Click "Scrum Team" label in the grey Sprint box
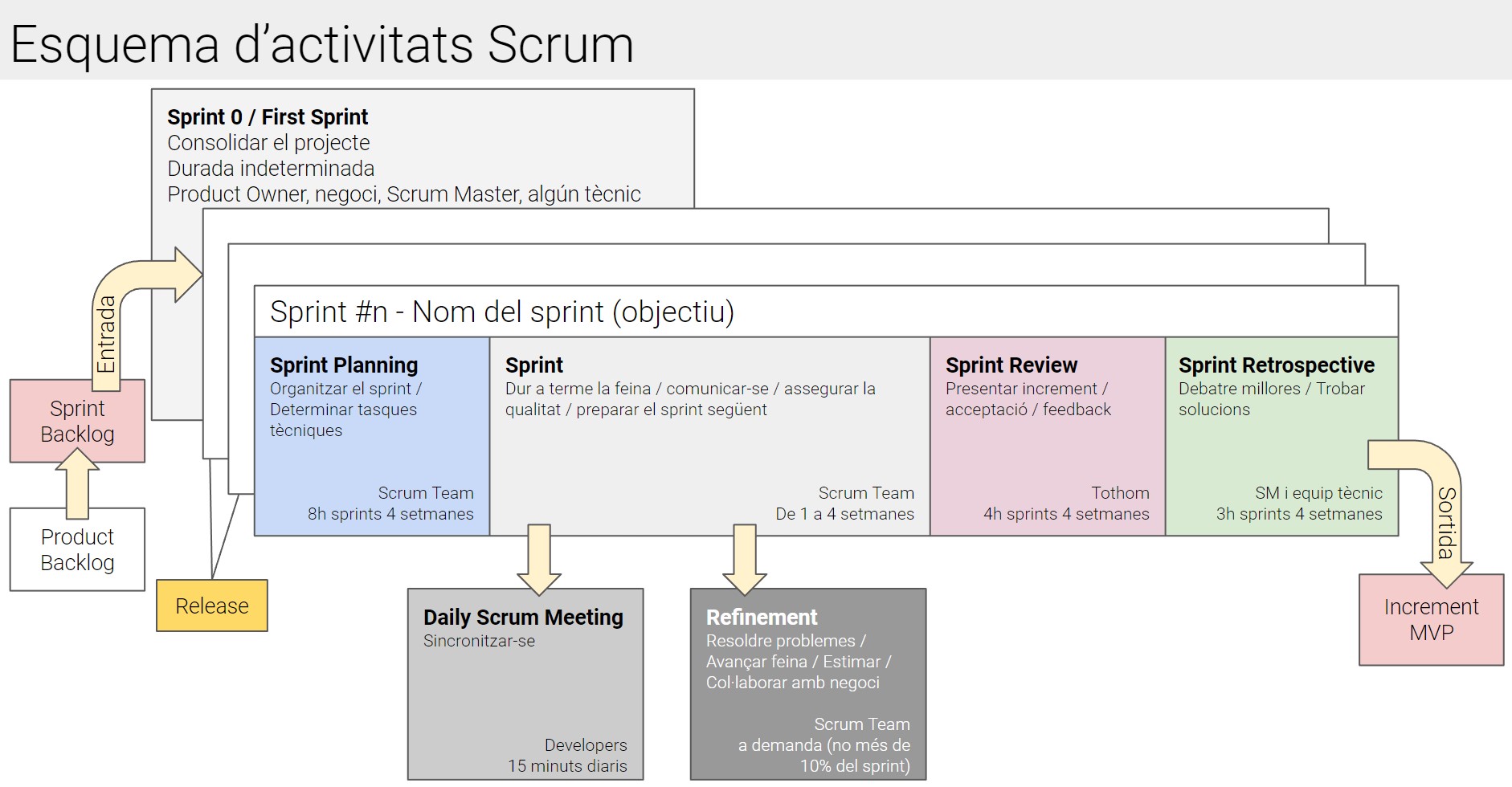This screenshot has width=1512, height=787. tap(866, 493)
